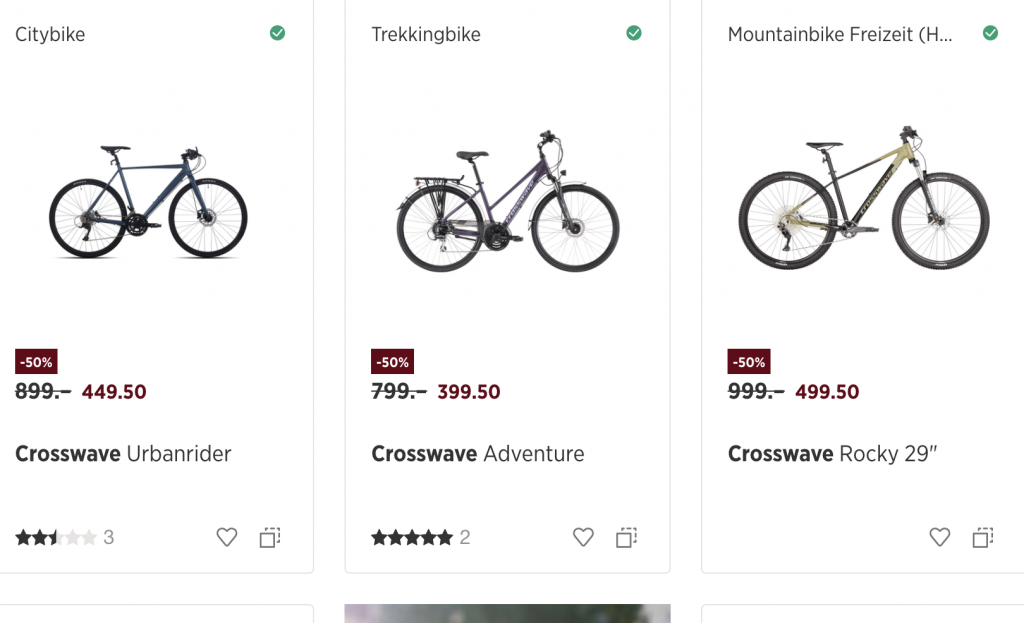Click the Citybike category label
Viewport: 1024px width, 623px height.
click(x=50, y=35)
